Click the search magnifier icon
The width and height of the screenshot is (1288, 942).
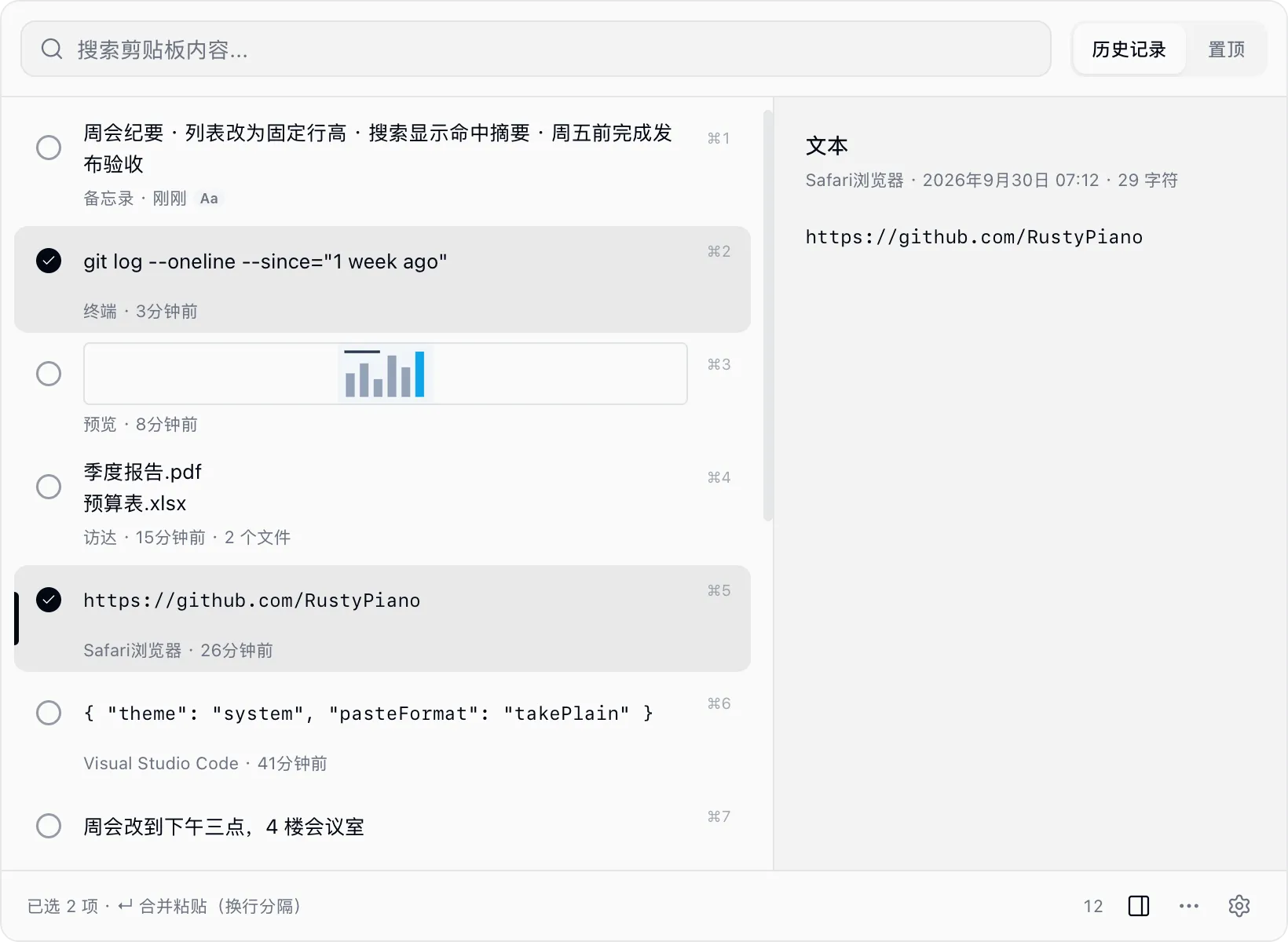click(x=52, y=49)
